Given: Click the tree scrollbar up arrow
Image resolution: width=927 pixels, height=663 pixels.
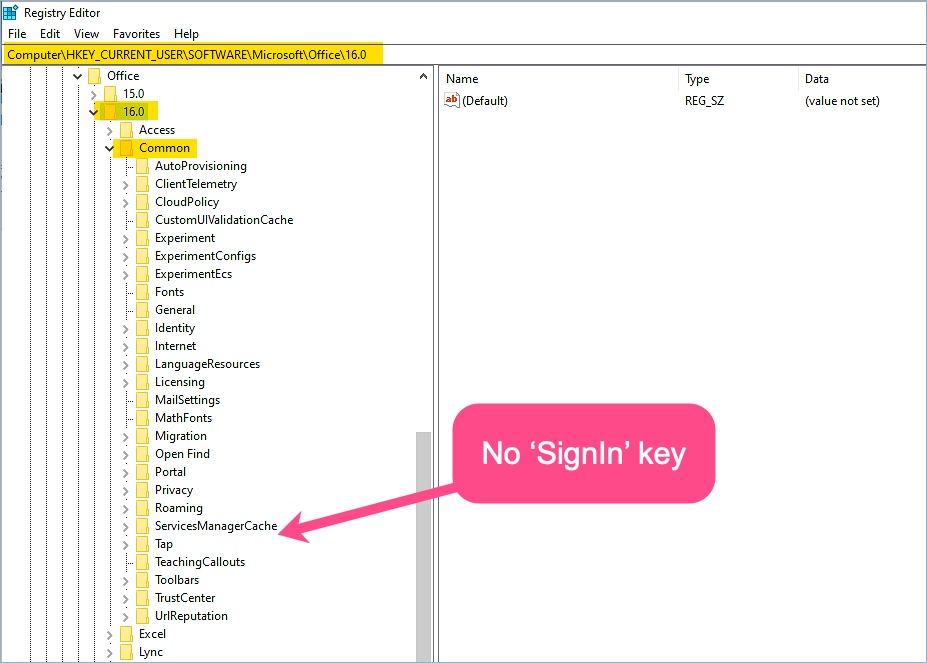Looking at the screenshot, I should (423, 76).
